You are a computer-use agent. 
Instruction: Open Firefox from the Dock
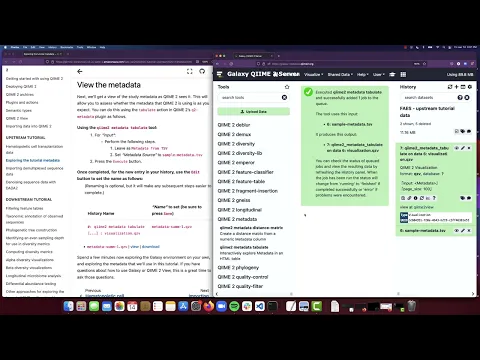pyautogui.click(x=209, y=306)
